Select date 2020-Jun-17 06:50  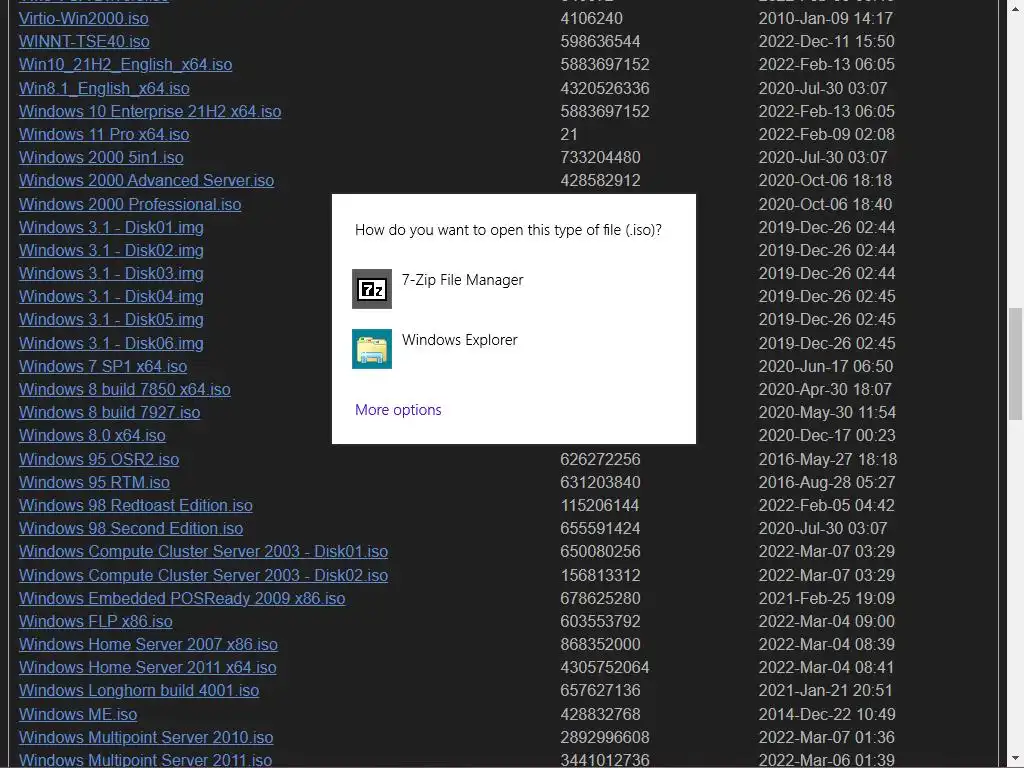point(825,366)
